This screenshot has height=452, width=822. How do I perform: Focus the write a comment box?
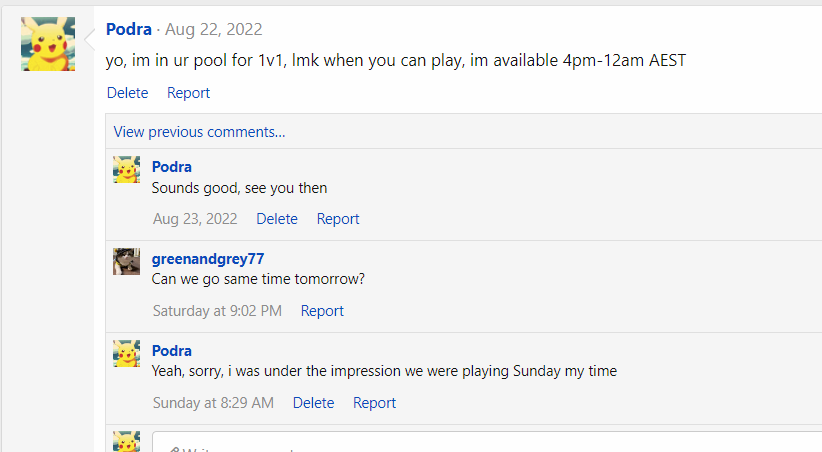tap(488, 443)
